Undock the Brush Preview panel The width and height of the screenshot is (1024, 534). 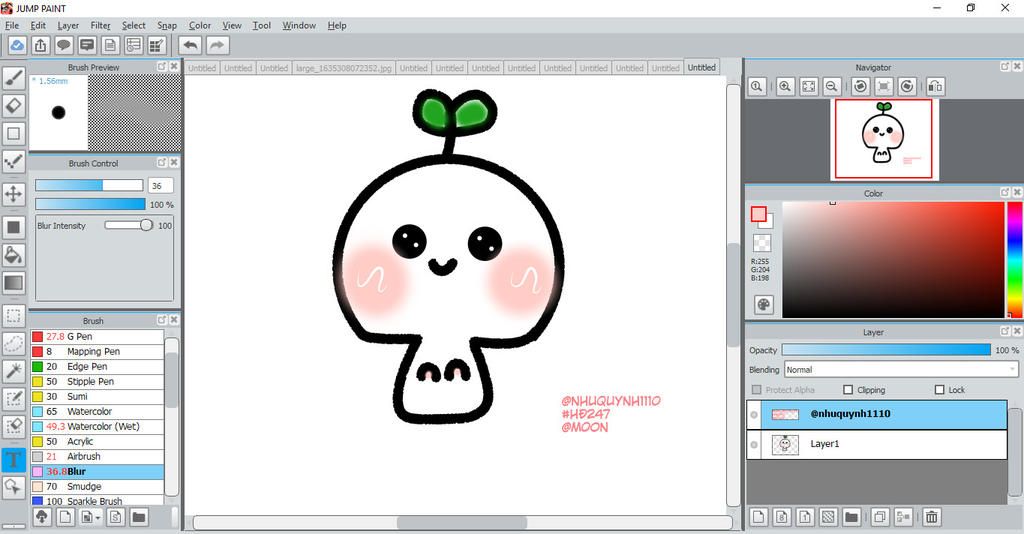point(162,67)
